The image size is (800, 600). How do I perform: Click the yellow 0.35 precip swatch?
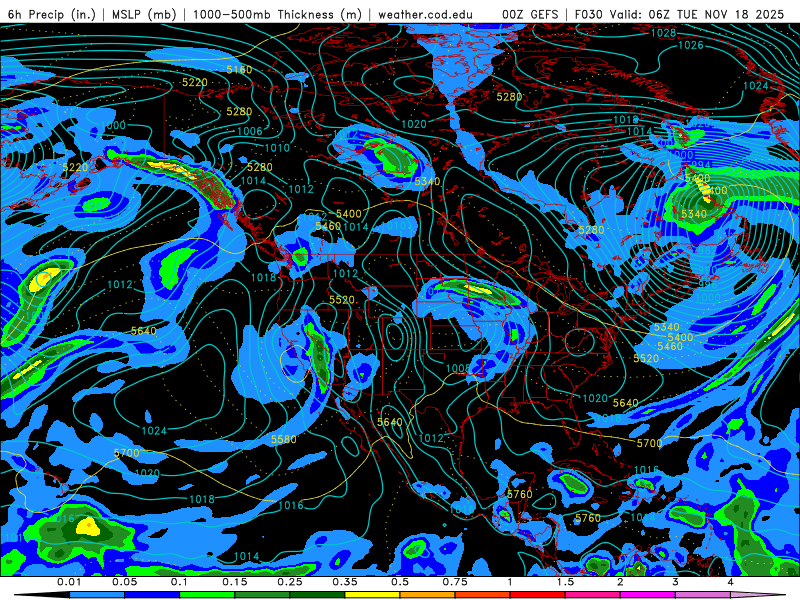coord(372,595)
